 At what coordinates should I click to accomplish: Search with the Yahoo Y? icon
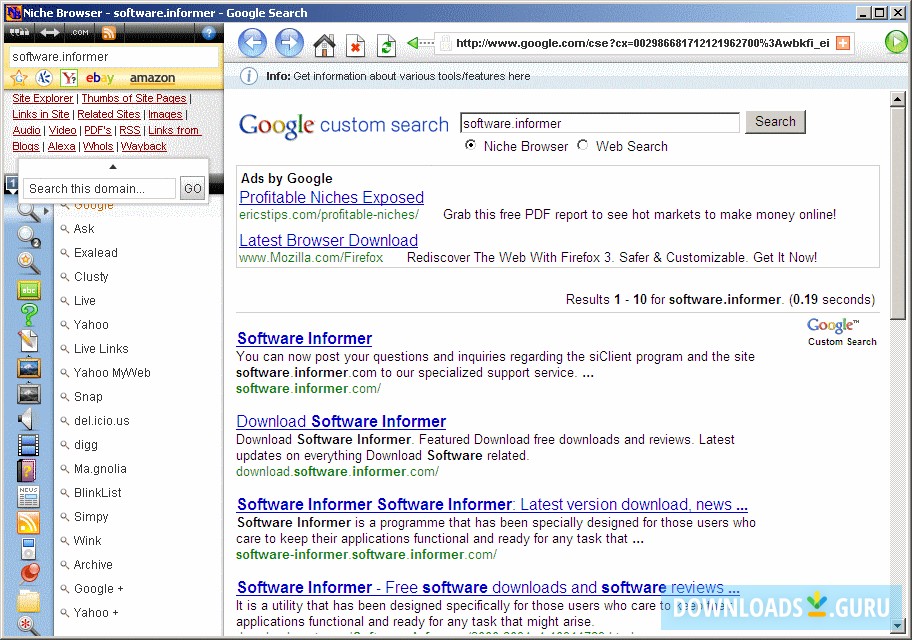(69, 77)
